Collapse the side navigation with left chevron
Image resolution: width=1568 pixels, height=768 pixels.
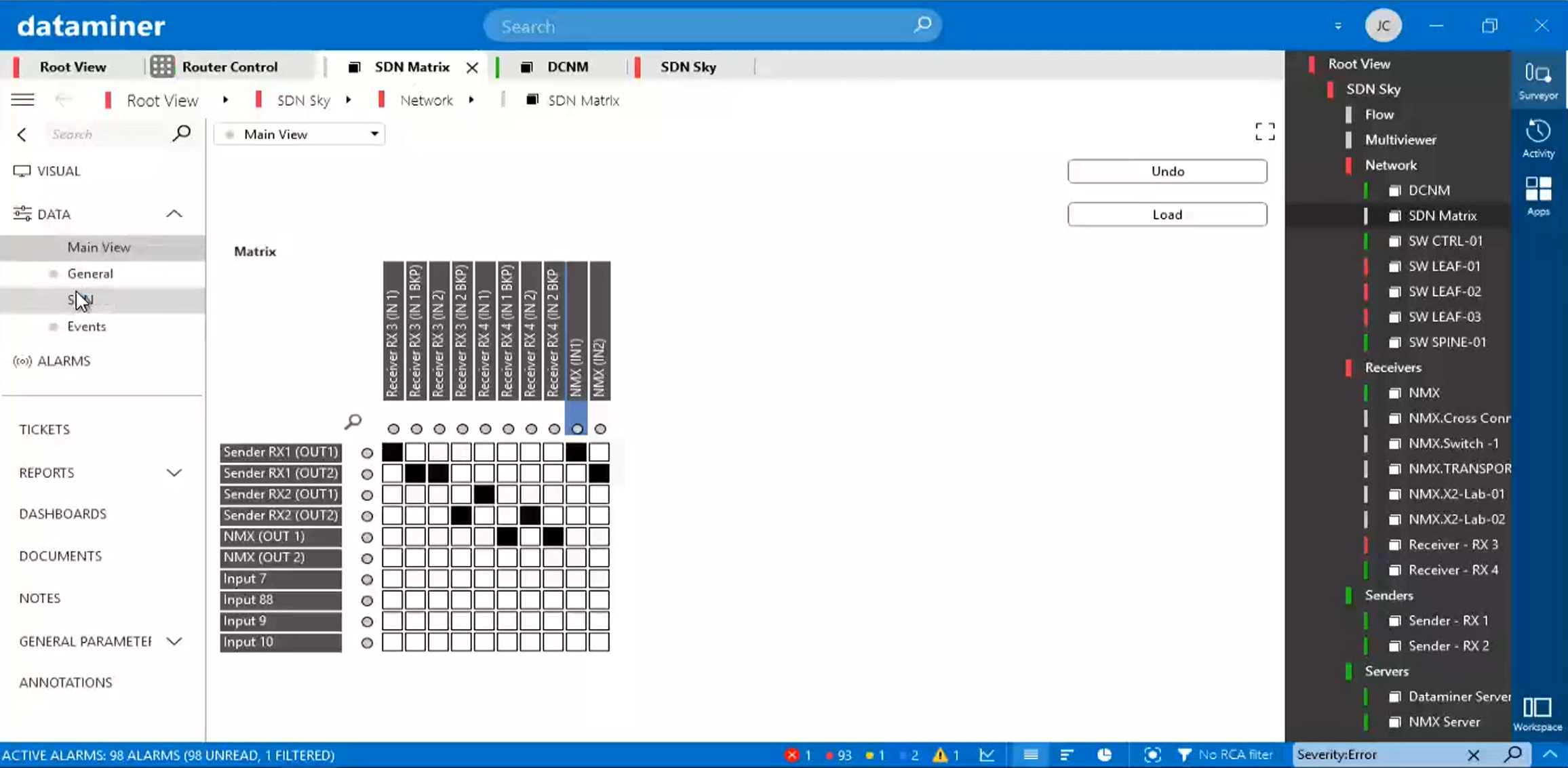(x=22, y=134)
